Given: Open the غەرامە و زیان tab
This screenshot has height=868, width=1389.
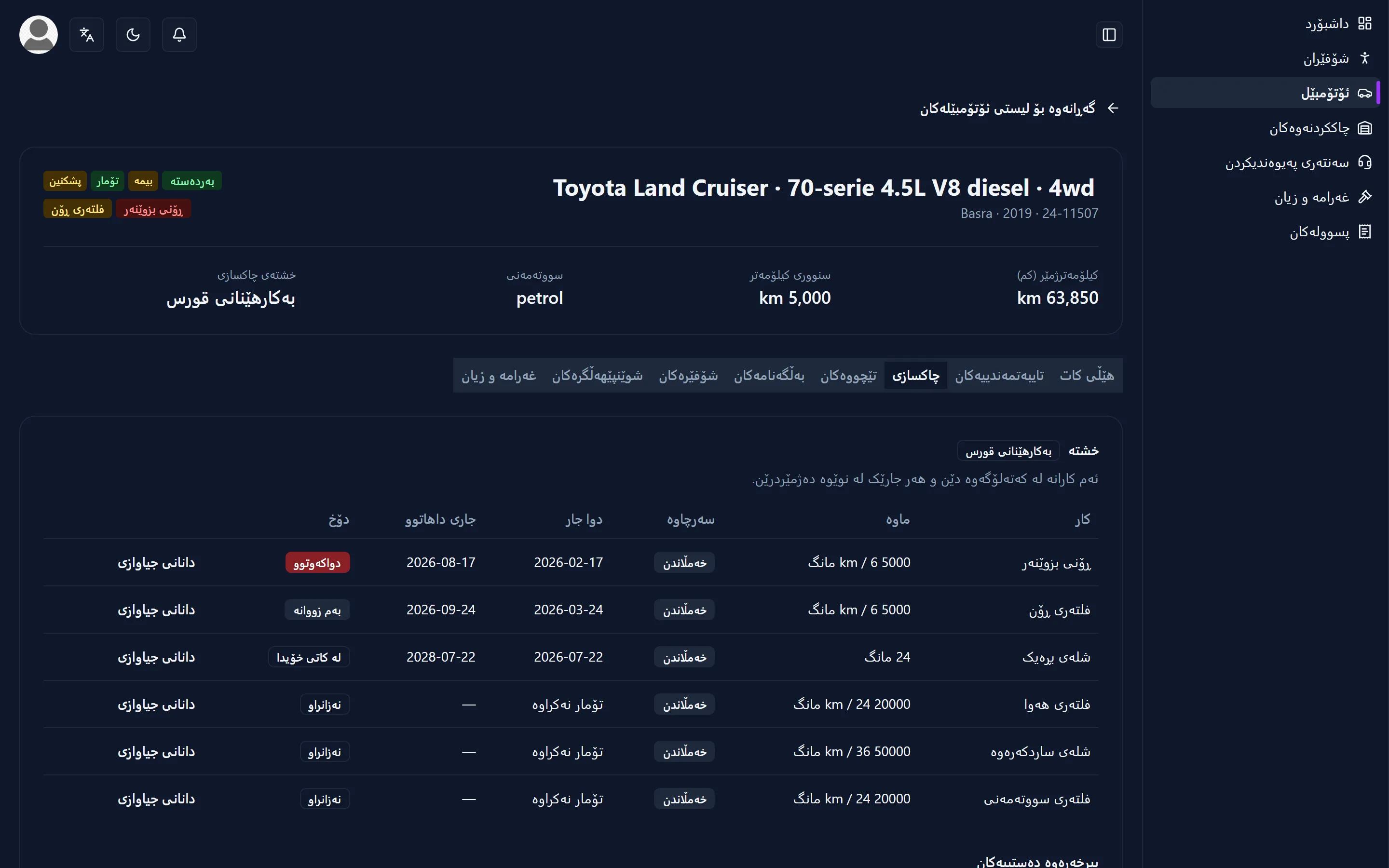Looking at the screenshot, I should point(499,376).
